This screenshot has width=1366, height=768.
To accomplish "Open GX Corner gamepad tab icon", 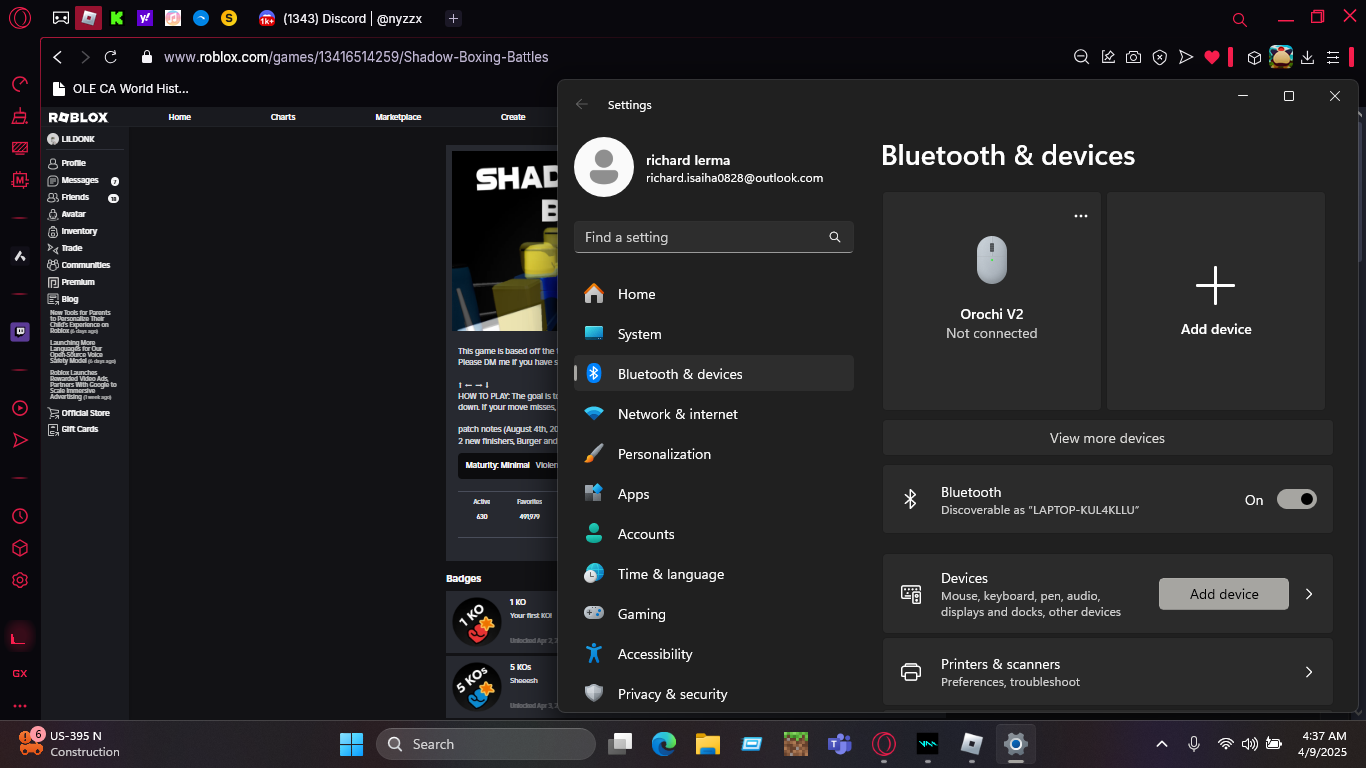I will 61,18.
